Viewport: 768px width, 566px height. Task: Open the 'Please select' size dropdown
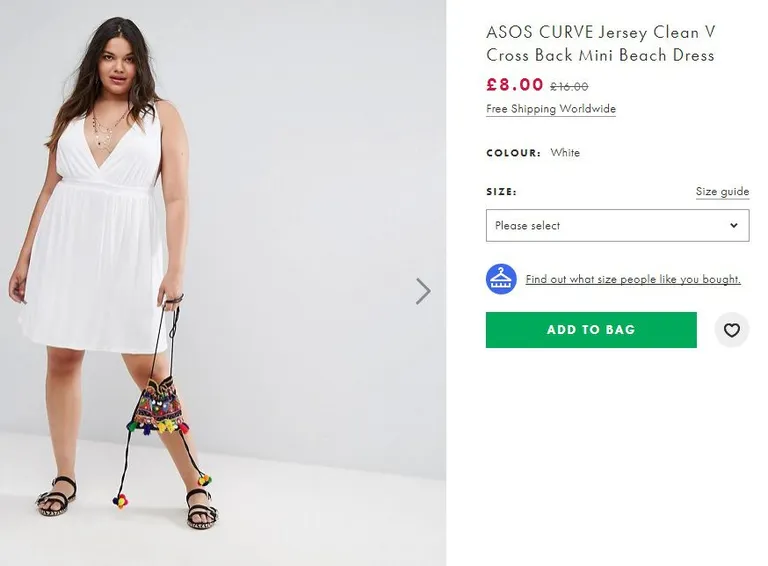(617, 225)
